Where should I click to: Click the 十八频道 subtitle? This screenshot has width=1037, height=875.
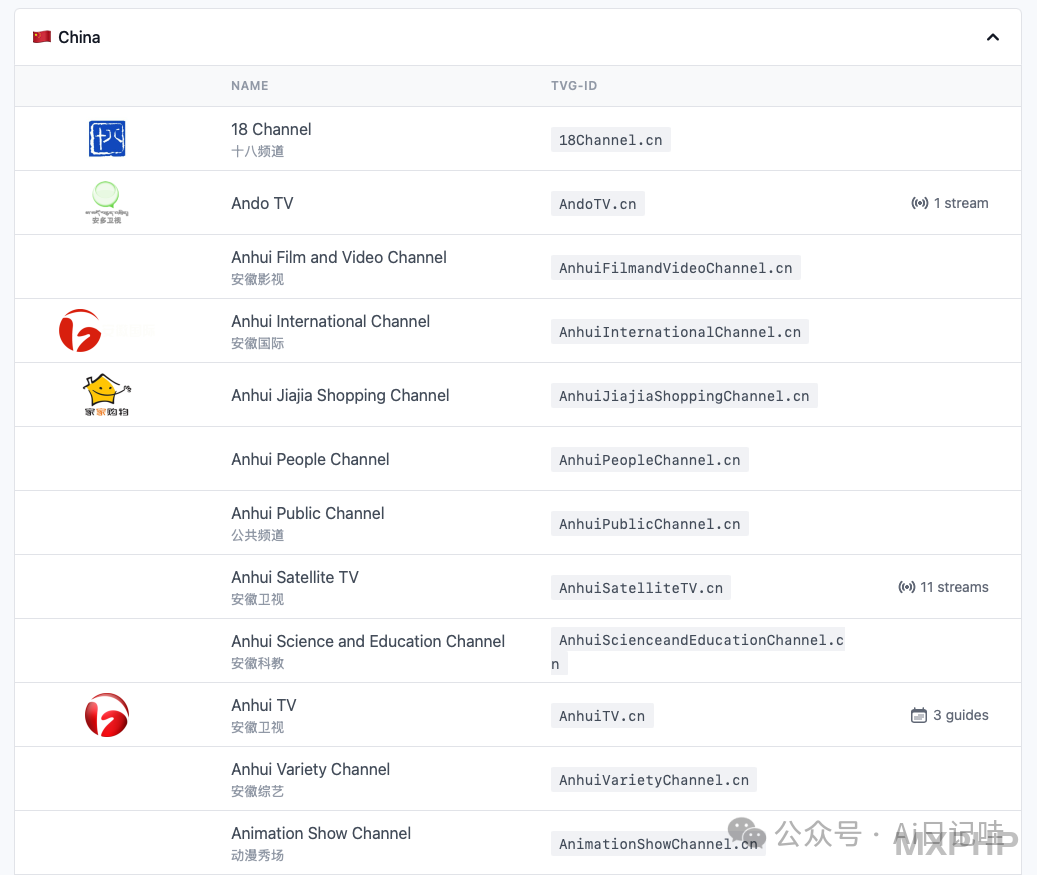[257, 151]
